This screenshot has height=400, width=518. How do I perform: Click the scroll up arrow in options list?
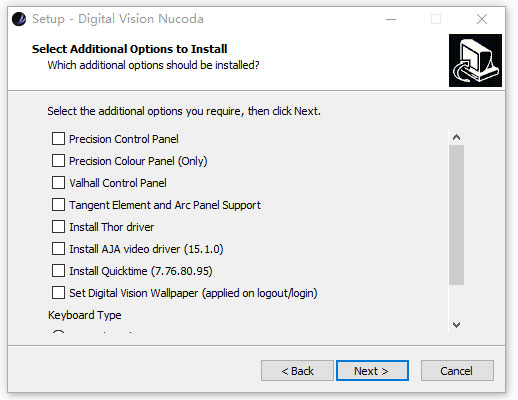(456, 137)
